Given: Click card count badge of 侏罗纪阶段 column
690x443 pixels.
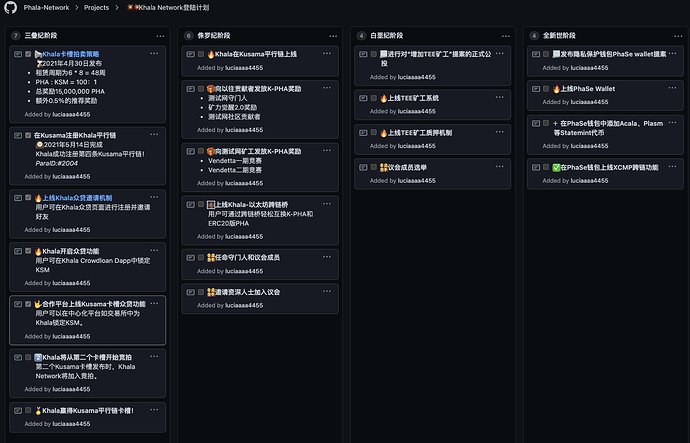Looking at the screenshot, I should tap(189, 36).
